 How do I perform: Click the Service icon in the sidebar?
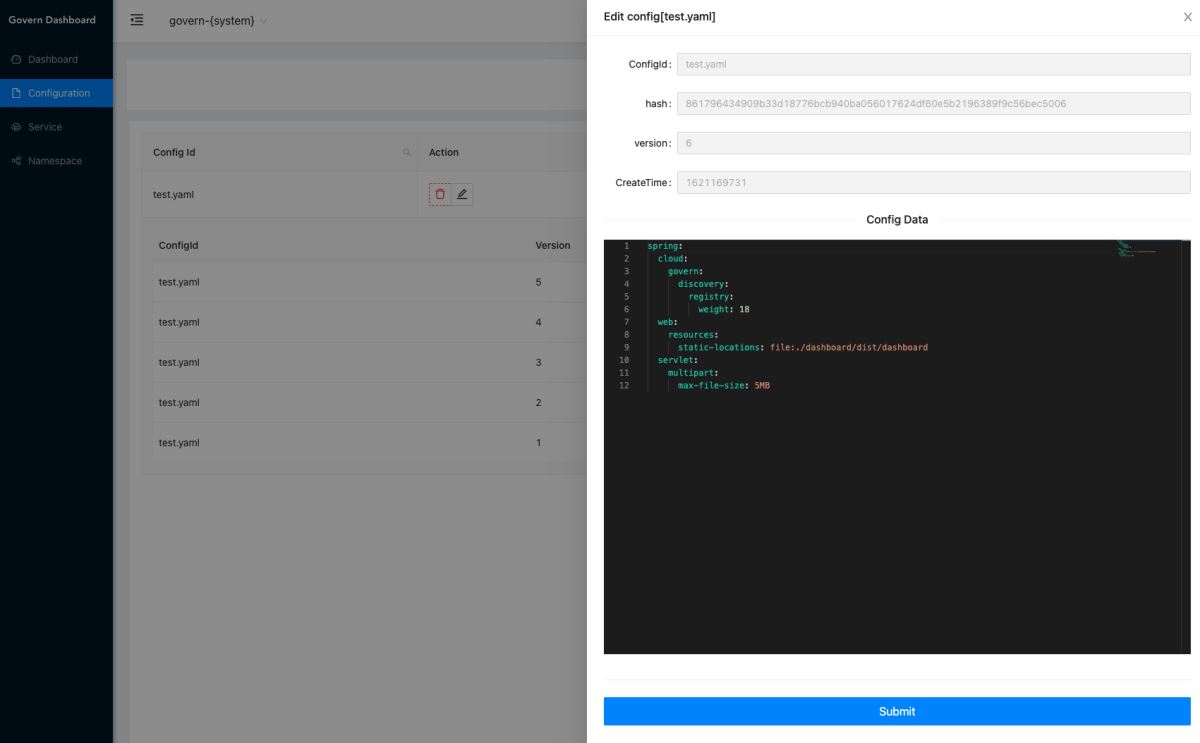[16, 128]
